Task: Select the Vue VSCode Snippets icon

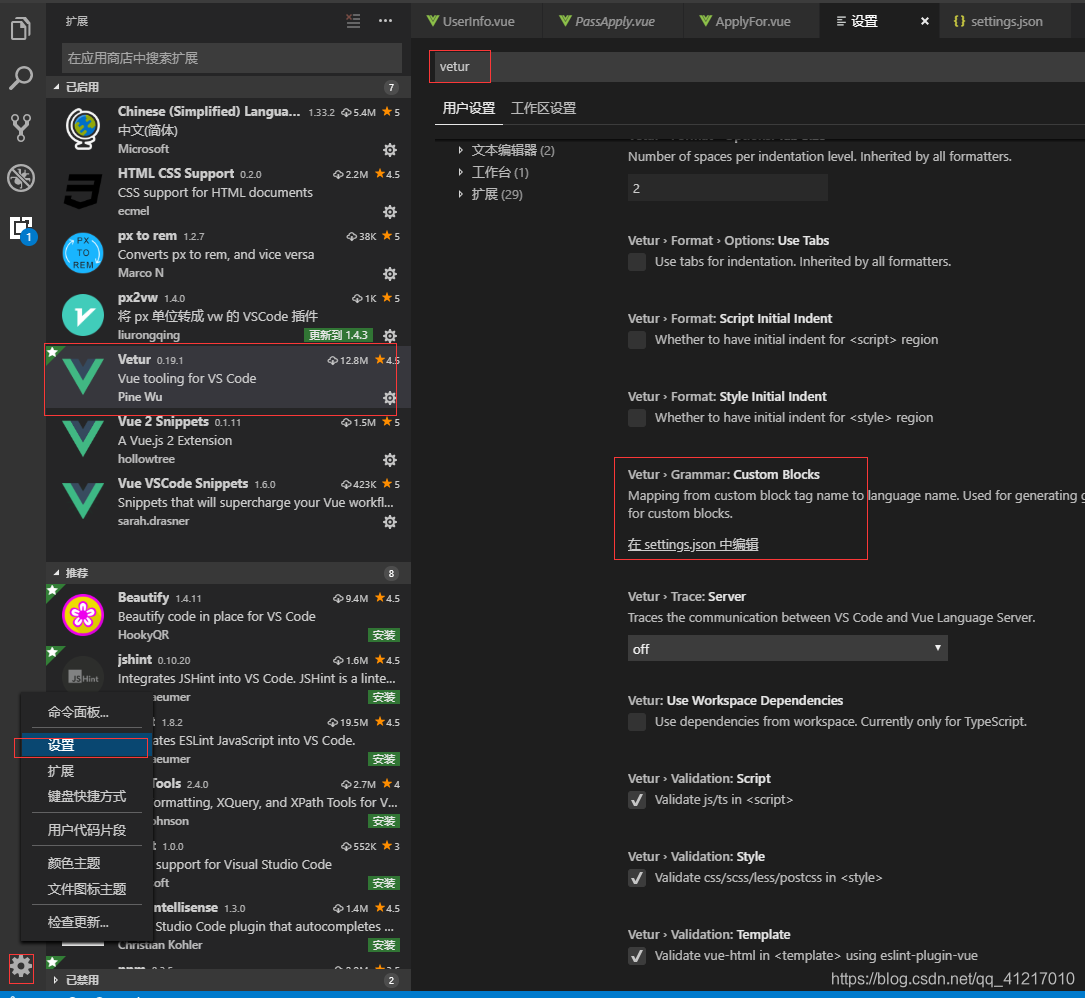Action: click(x=83, y=501)
